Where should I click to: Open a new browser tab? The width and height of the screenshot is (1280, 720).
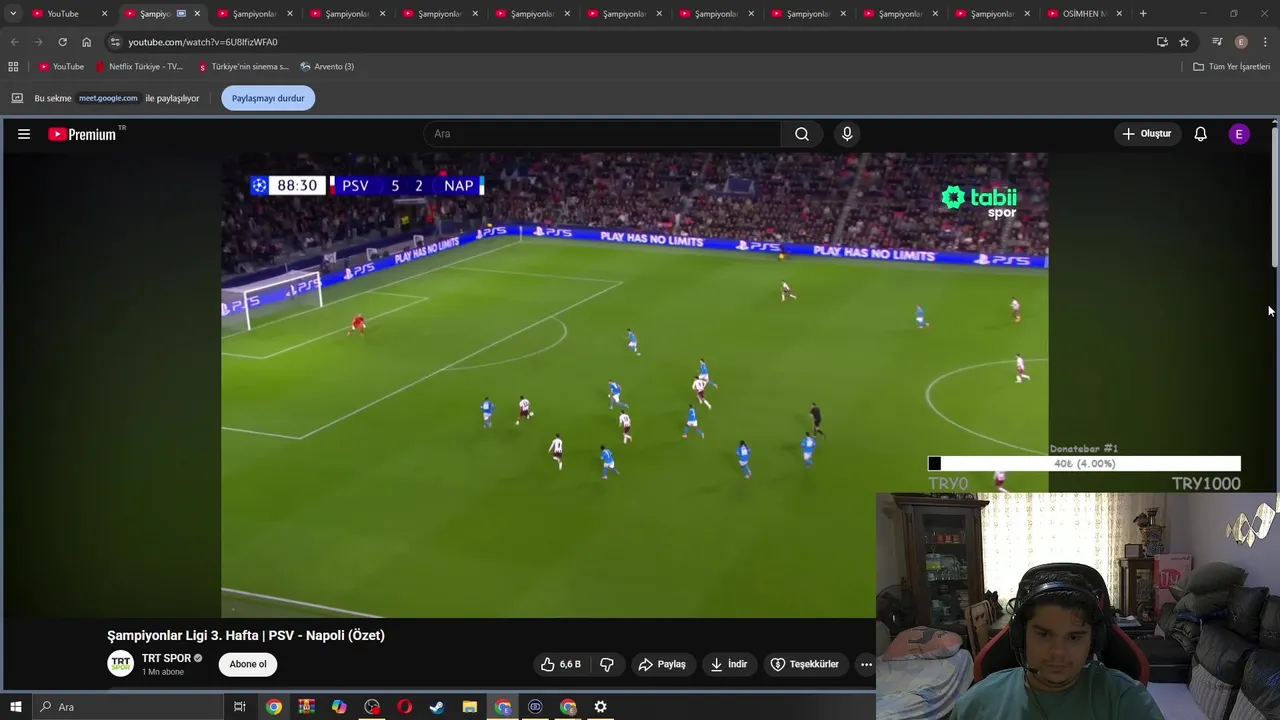pyautogui.click(x=1143, y=14)
